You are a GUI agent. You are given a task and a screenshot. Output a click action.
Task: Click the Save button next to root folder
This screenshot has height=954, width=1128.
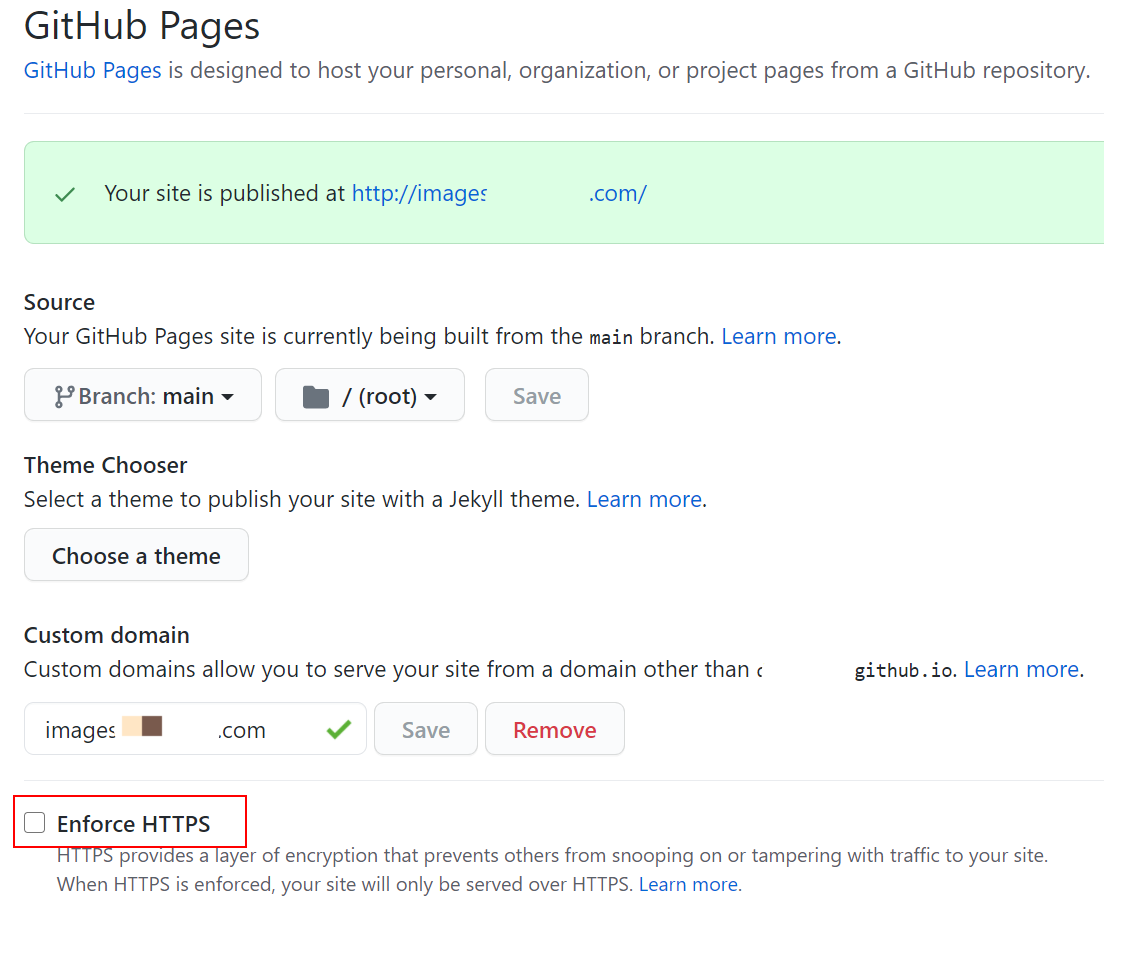coord(537,395)
